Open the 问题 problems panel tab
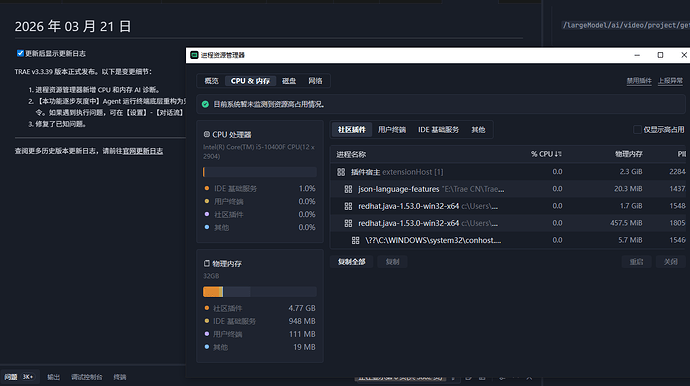The height and width of the screenshot is (386, 690). pyautogui.click(x=11, y=377)
